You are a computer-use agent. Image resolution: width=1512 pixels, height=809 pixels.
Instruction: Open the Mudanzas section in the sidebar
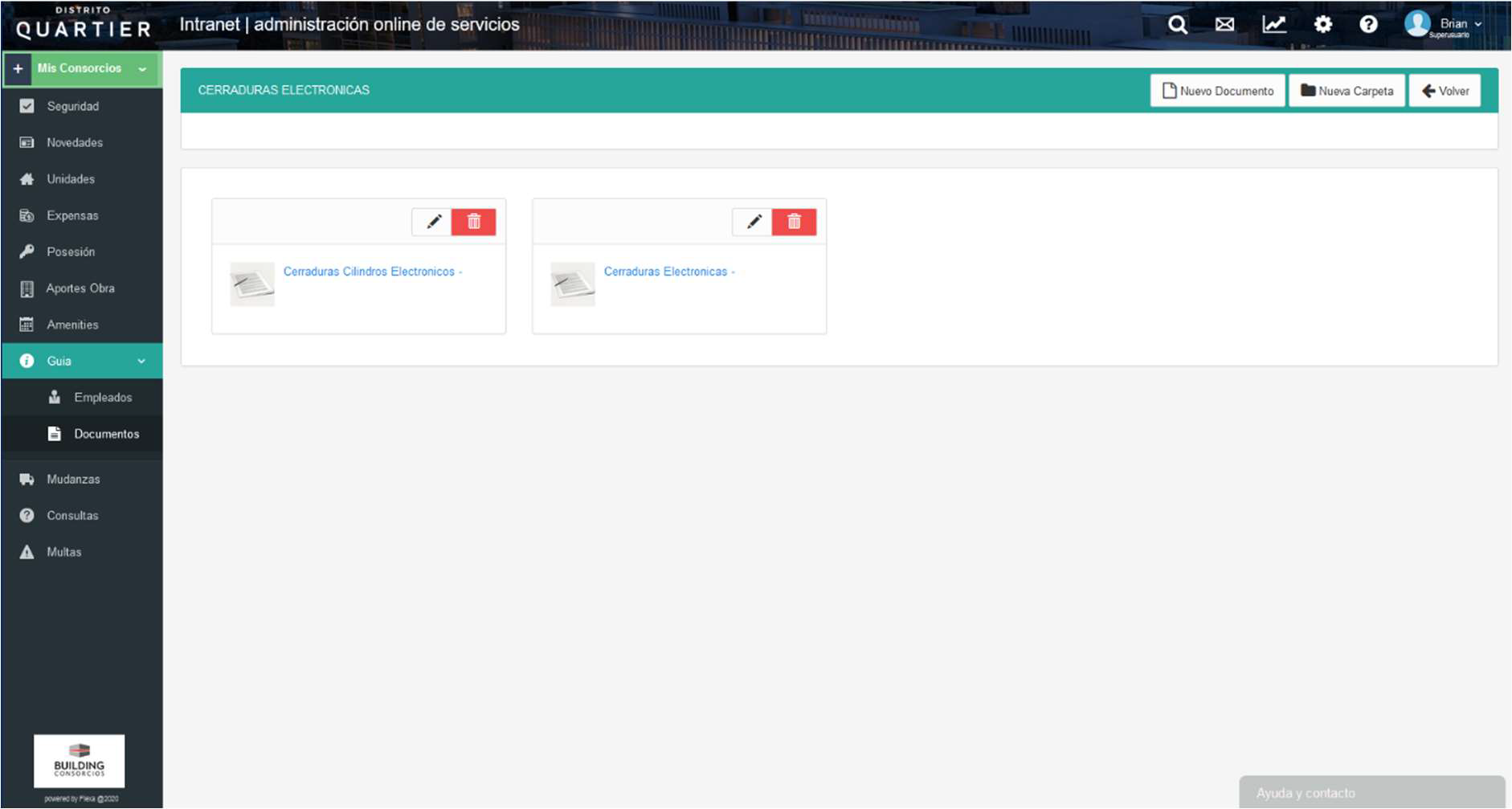(72, 478)
